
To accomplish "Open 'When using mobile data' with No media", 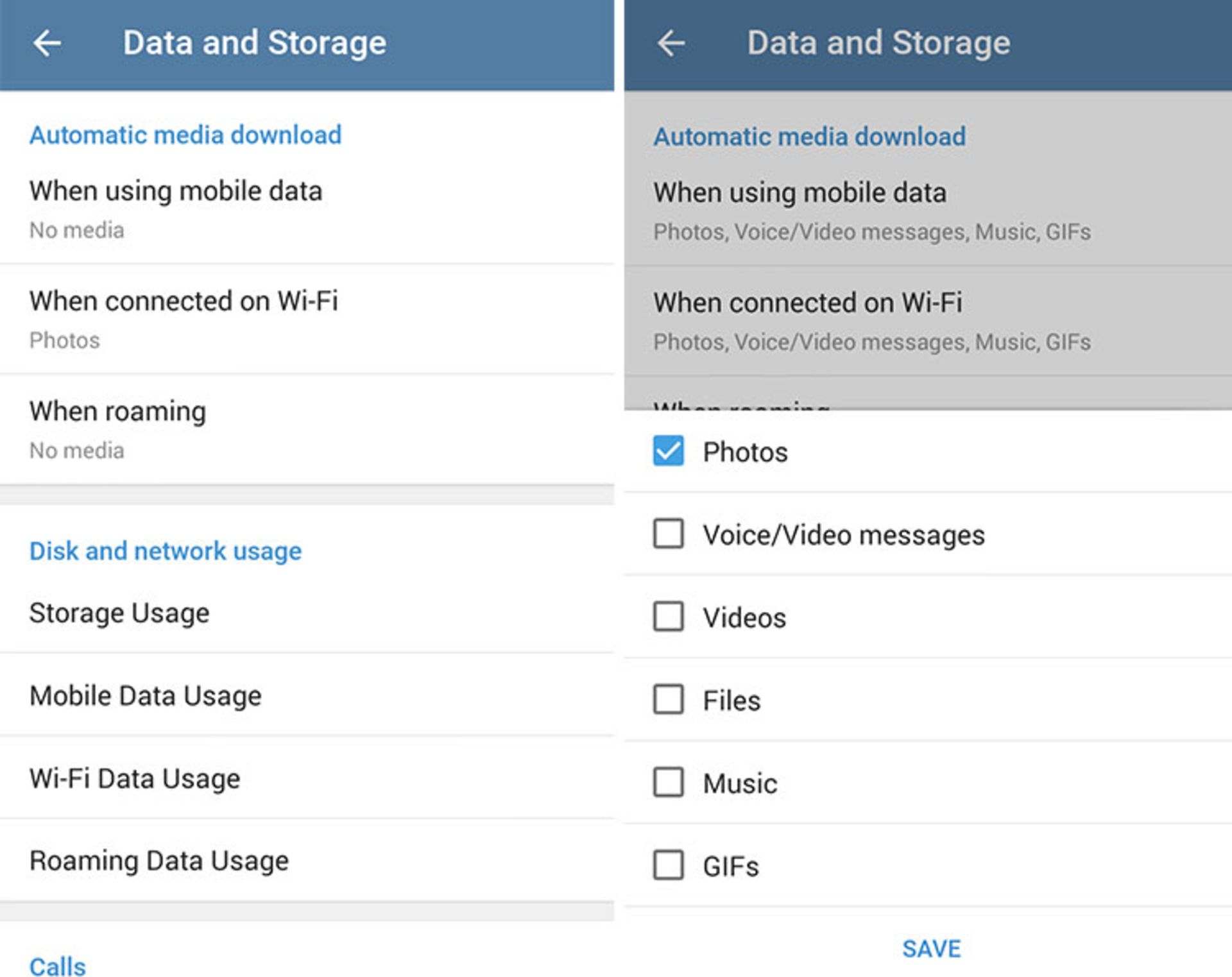I will [x=307, y=209].
